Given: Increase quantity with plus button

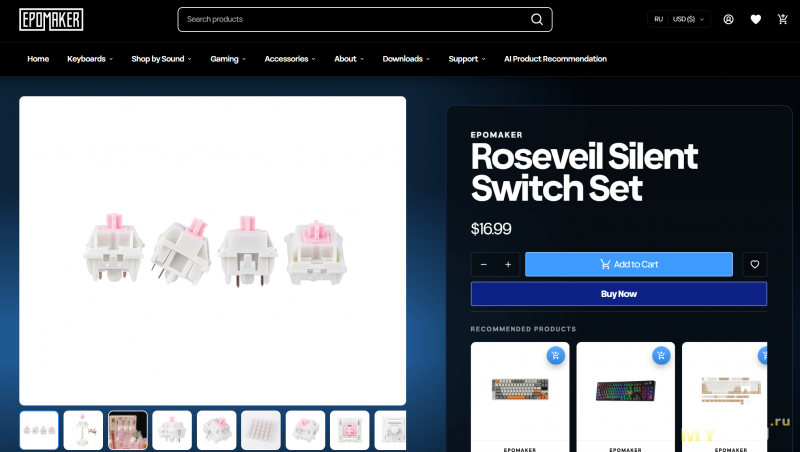Looking at the screenshot, I should [x=508, y=264].
